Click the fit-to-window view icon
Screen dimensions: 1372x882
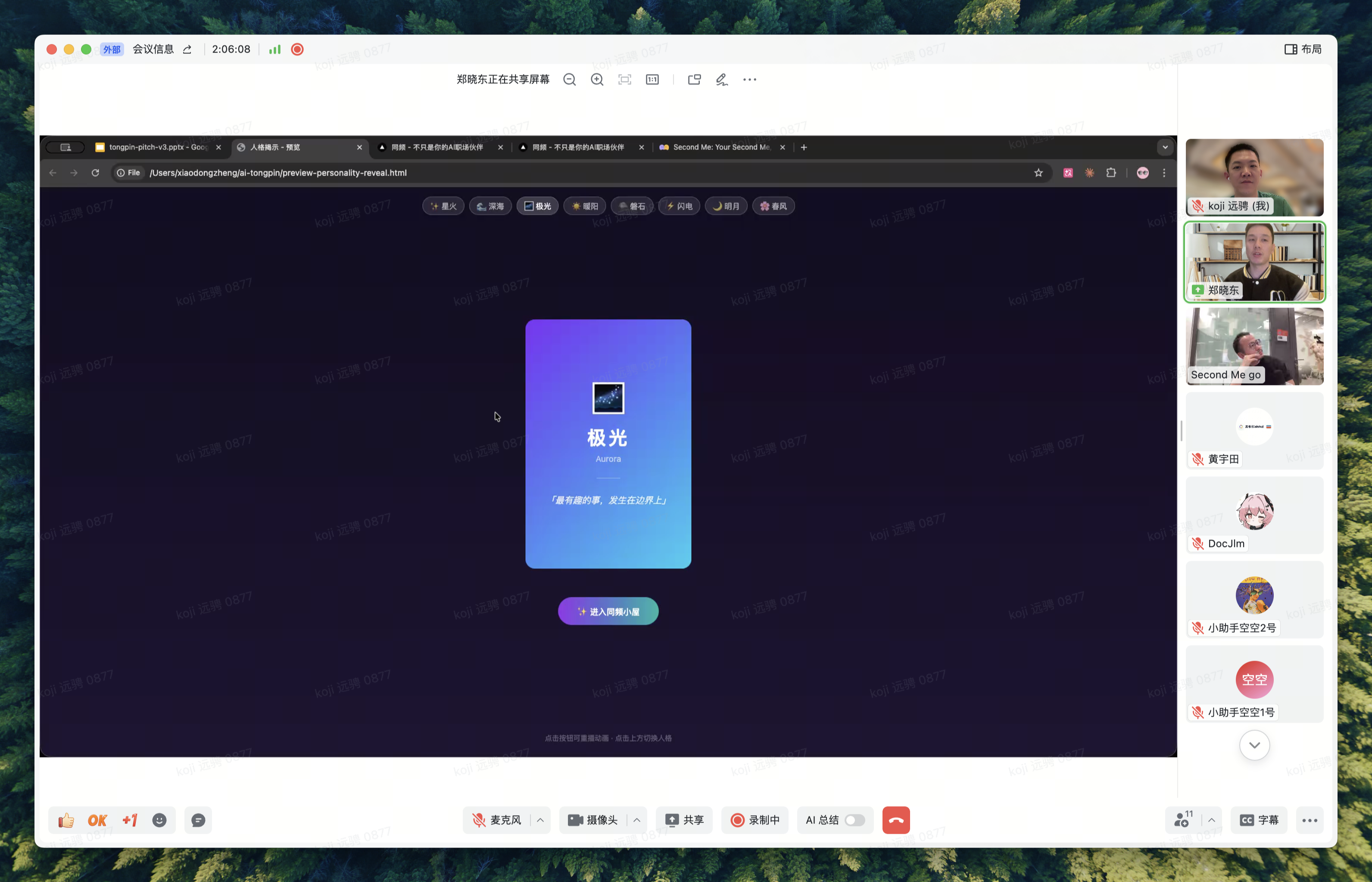click(625, 80)
